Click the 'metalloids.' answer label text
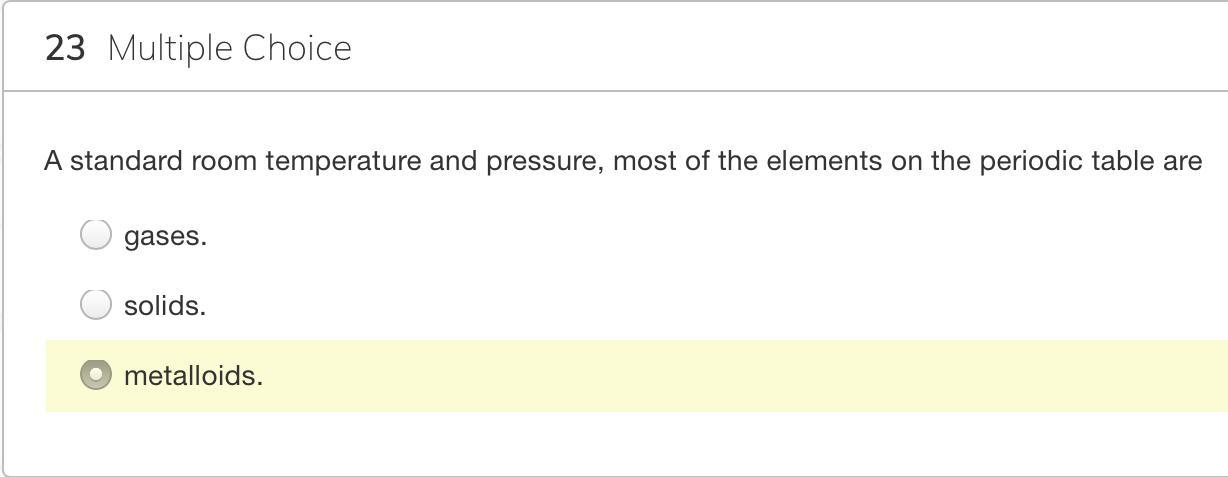 (x=193, y=376)
